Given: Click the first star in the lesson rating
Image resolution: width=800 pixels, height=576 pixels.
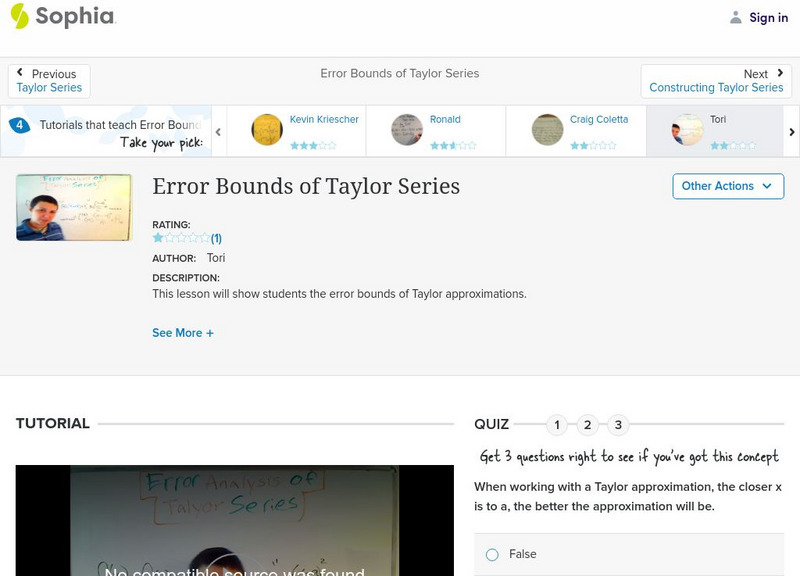Looking at the screenshot, I should tap(157, 238).
